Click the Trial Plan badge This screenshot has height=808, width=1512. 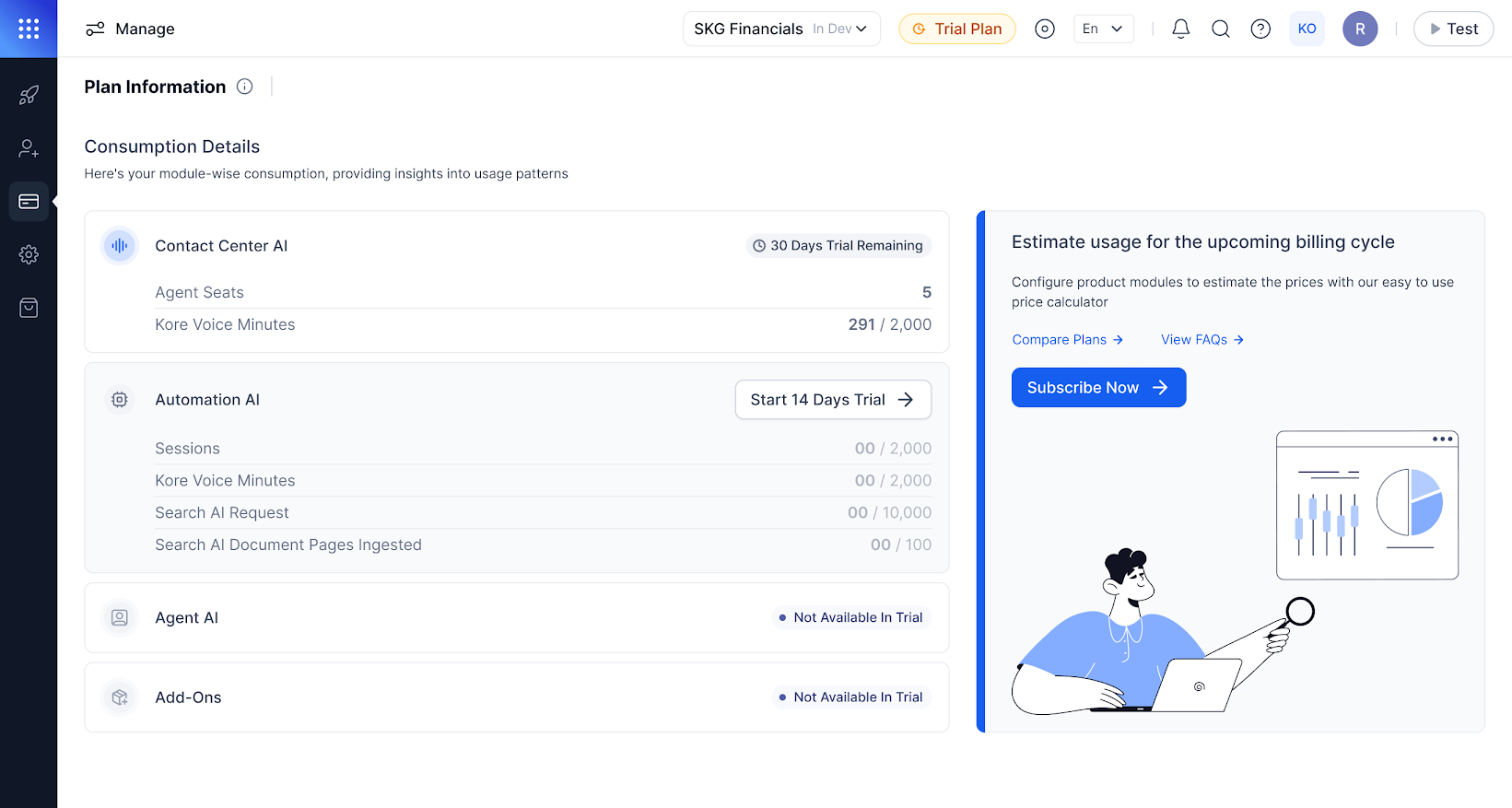tap(957, 29)
